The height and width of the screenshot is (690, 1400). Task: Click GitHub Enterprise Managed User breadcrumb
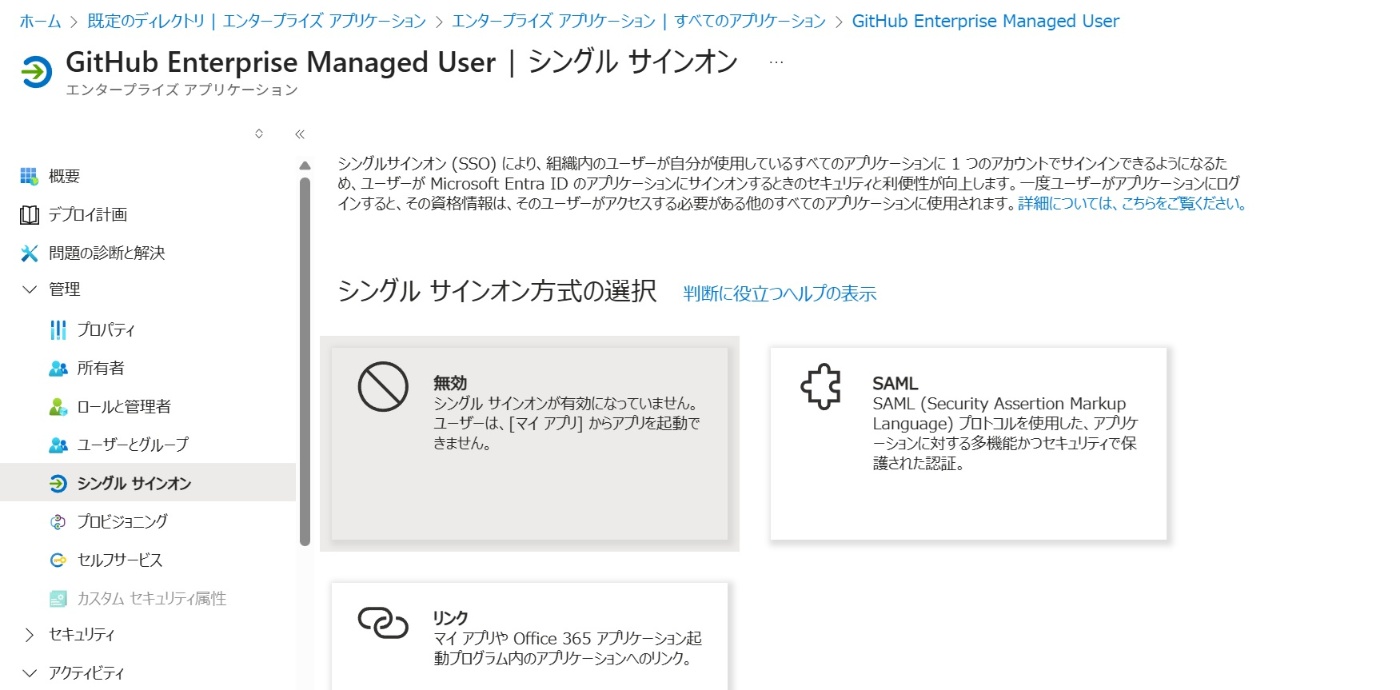click(986, 21)
